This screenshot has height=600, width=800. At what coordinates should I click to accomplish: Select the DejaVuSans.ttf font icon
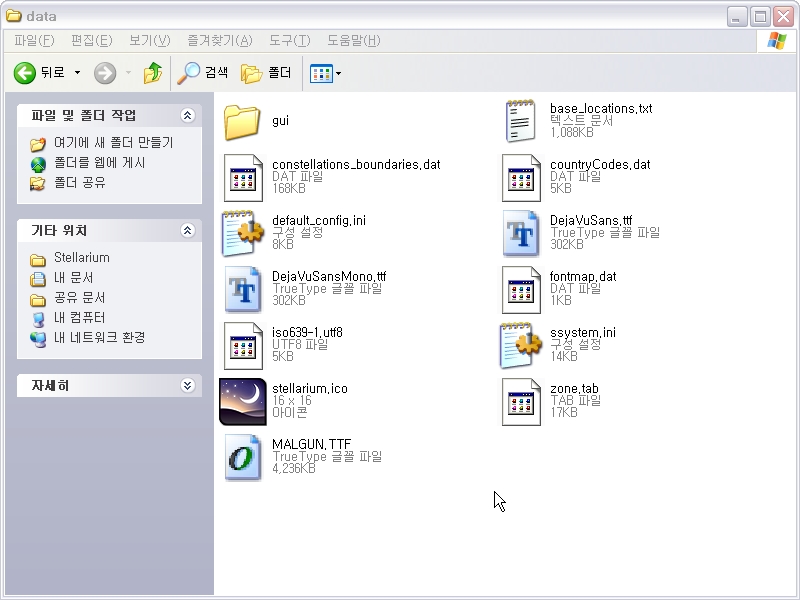[520, 234]
